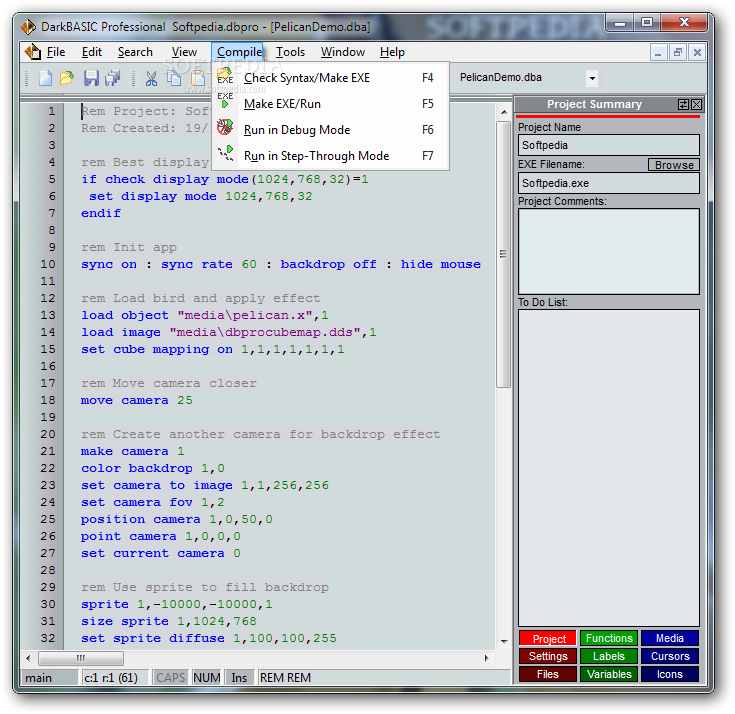Click the vertical scrollbar up arrow
The height and width of the screenshot is (714, 735).
504,112
